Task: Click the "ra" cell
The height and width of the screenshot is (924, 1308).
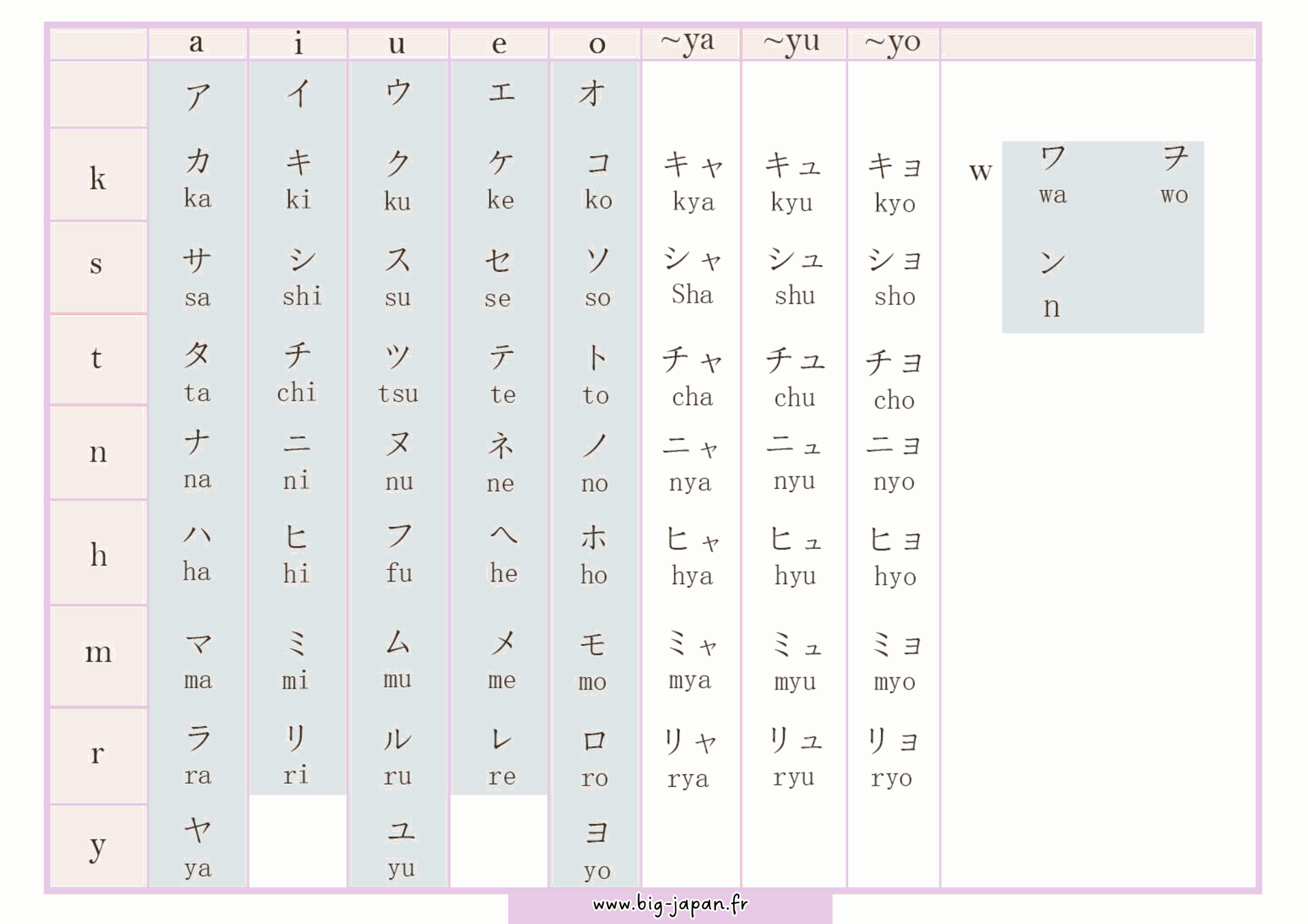Action: [x=198, y=756]
